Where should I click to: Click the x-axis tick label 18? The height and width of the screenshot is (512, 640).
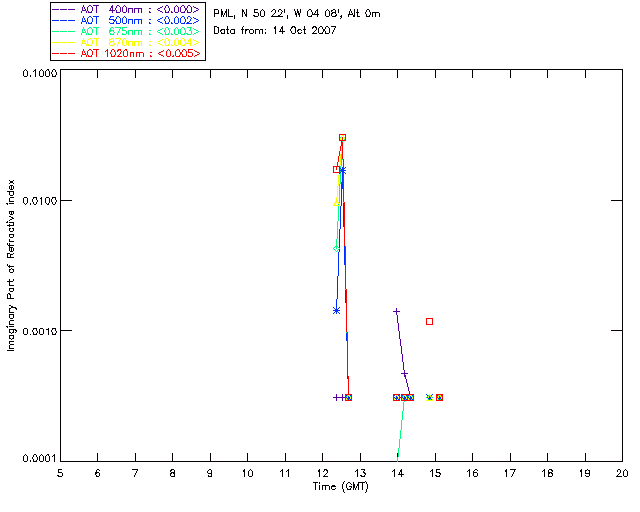[x=547, y=473]
